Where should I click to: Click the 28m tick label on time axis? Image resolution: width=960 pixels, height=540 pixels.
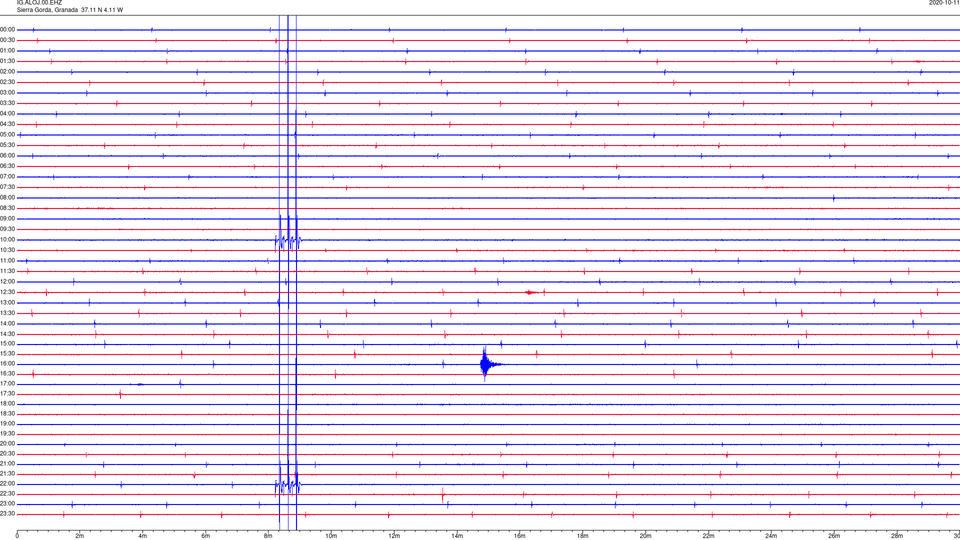pyautogui.click(x=897, y=536)
